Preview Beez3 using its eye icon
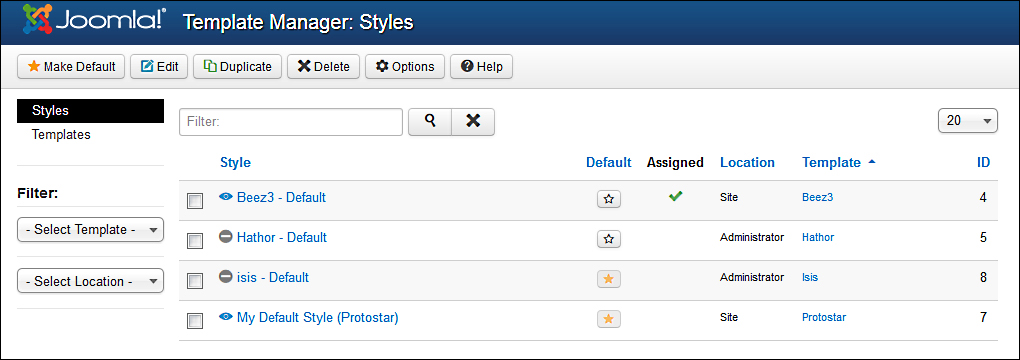Screen dimensions: 1020x360 coord(226,197)
